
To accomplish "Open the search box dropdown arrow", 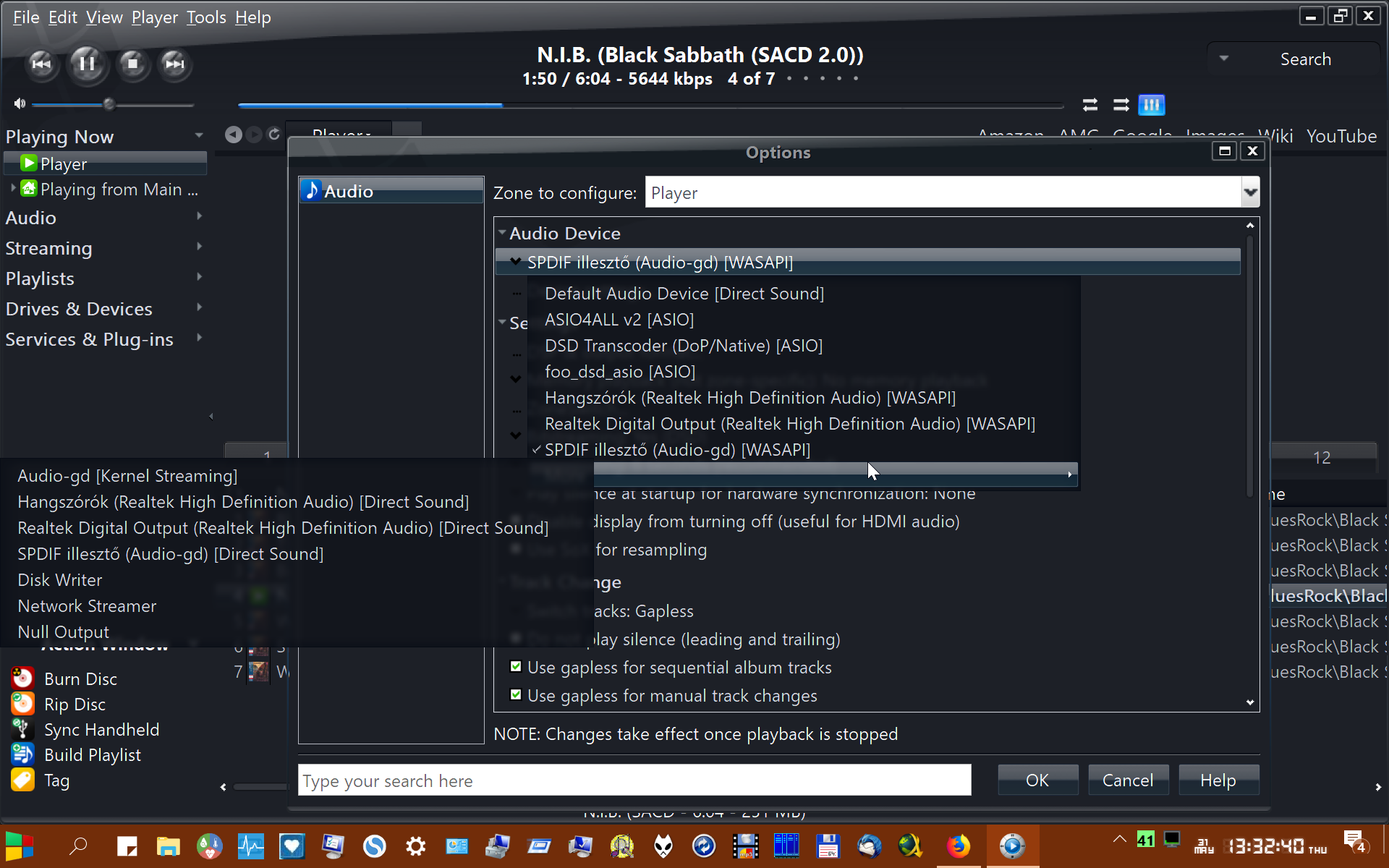I will click(x=1224, y=59).
